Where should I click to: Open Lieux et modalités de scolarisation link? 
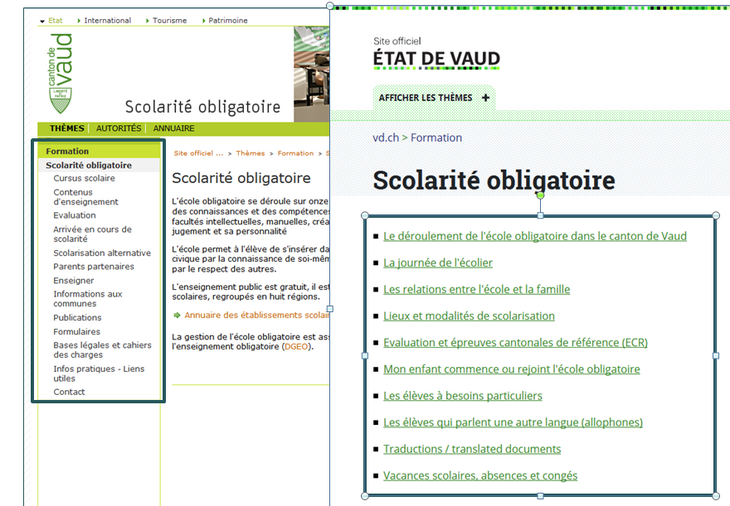pyautogui.click(x=469, y=316)
